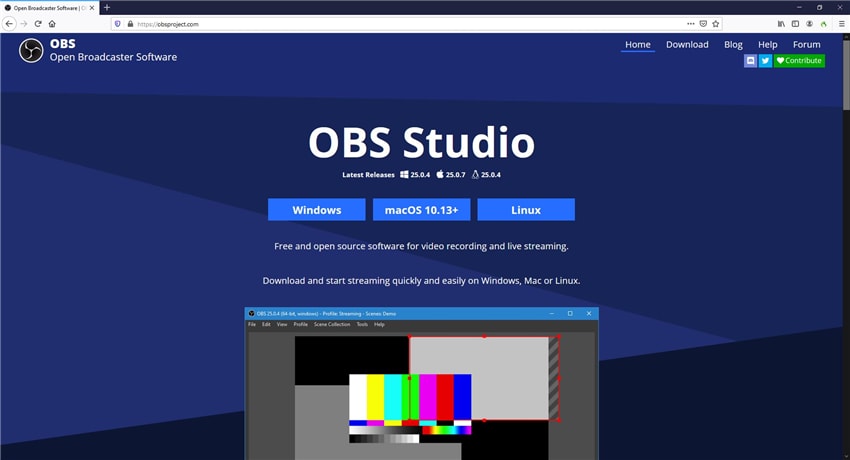
Task: Click the Linux penguin 25.0.4 release version
Action: pos(486,174)
